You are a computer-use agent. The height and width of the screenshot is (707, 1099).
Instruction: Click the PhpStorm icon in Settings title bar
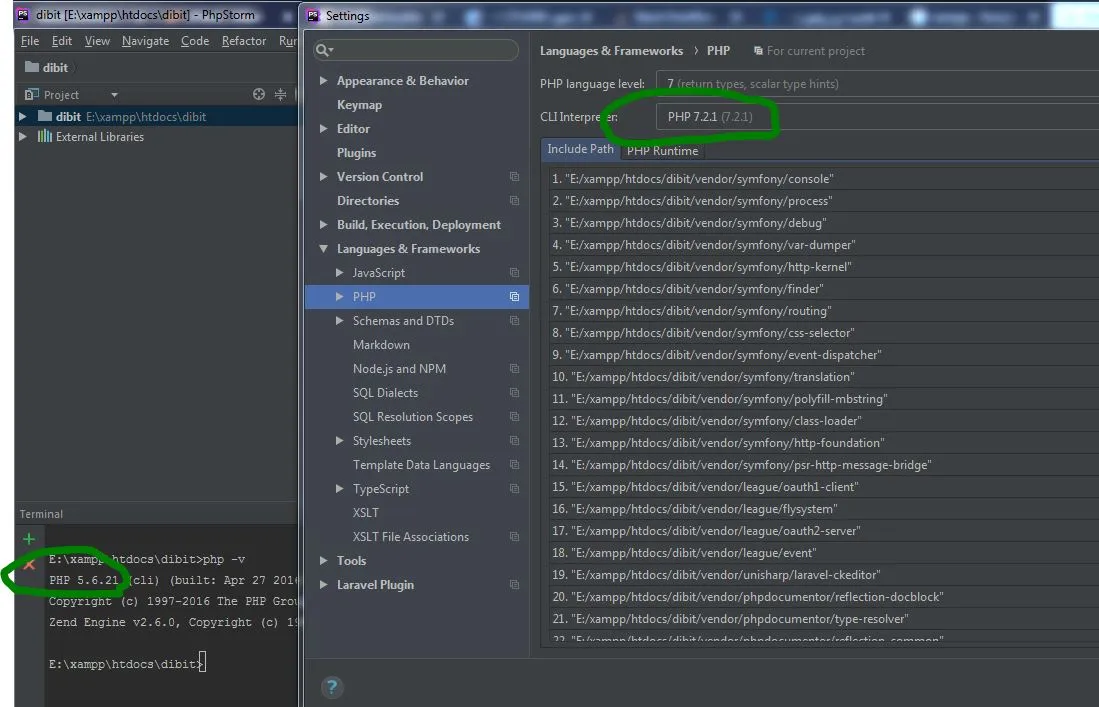(313, 15)
